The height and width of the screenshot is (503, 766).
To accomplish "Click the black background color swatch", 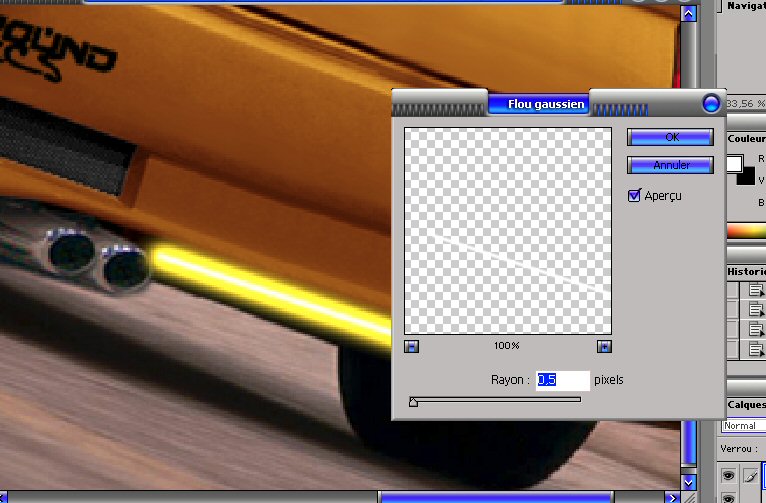I will point(746,176).
